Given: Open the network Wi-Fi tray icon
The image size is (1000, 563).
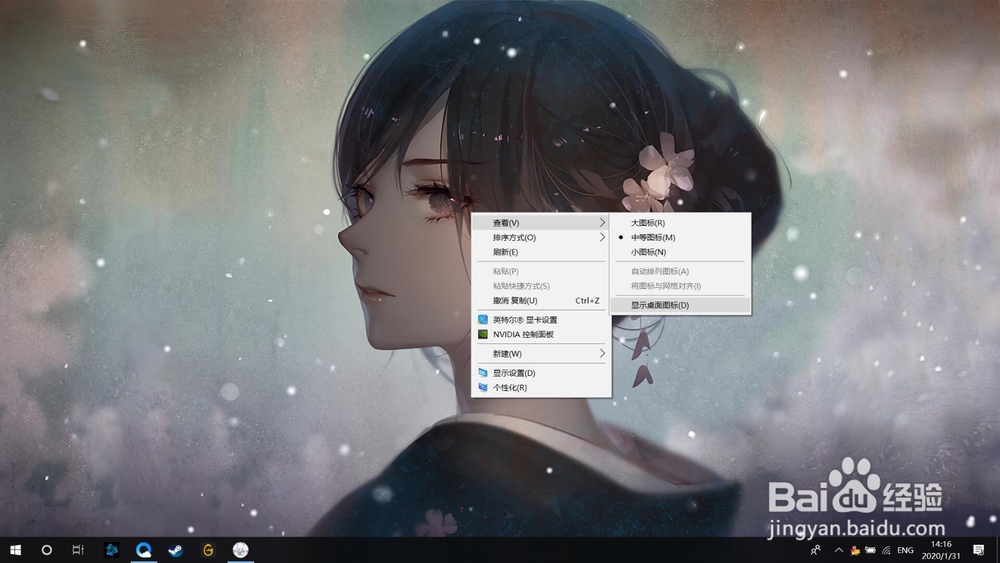Looking at the screenshot, I should point(886,550).
